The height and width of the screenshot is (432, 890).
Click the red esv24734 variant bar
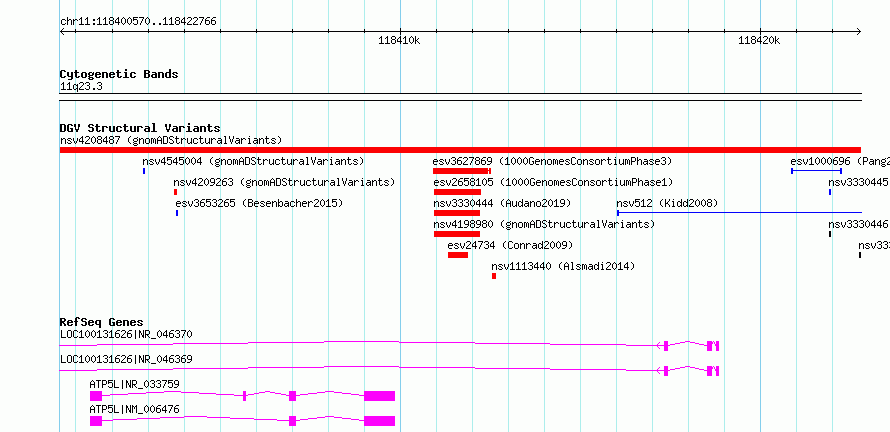pos(457,255)
